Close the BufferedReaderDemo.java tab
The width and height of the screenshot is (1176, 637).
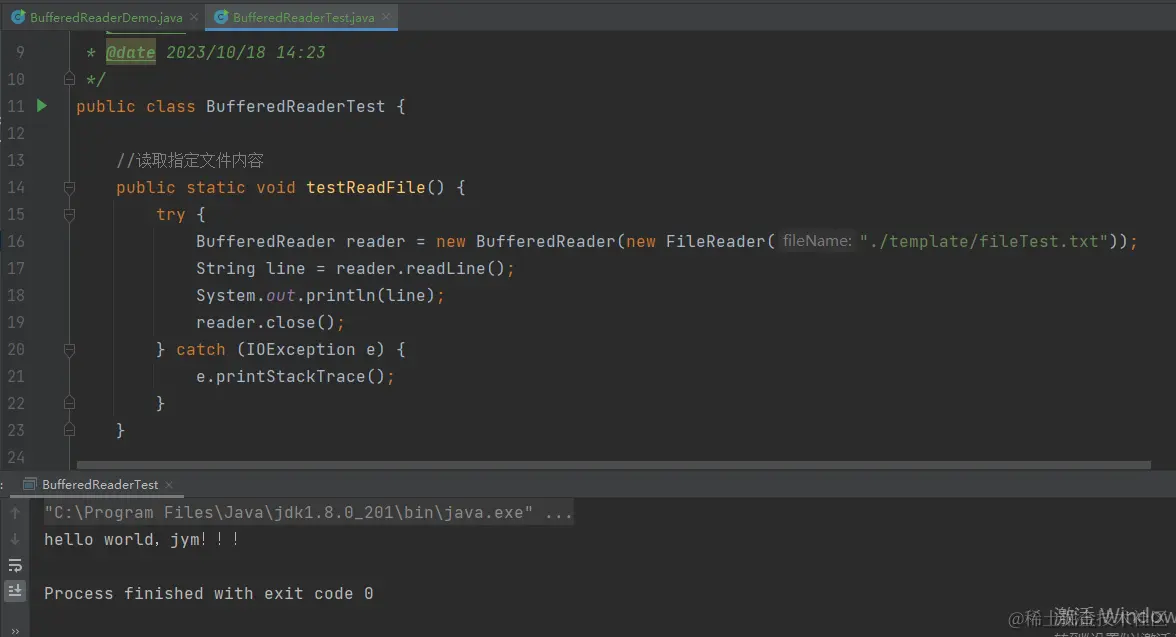click(194, 17)
